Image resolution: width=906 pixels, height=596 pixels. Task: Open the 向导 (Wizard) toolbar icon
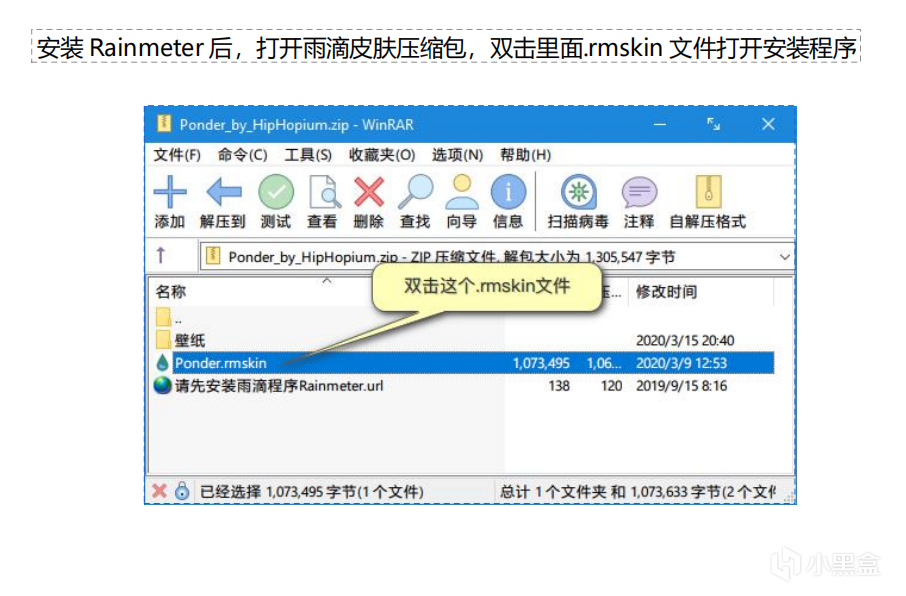click(462, 192)
